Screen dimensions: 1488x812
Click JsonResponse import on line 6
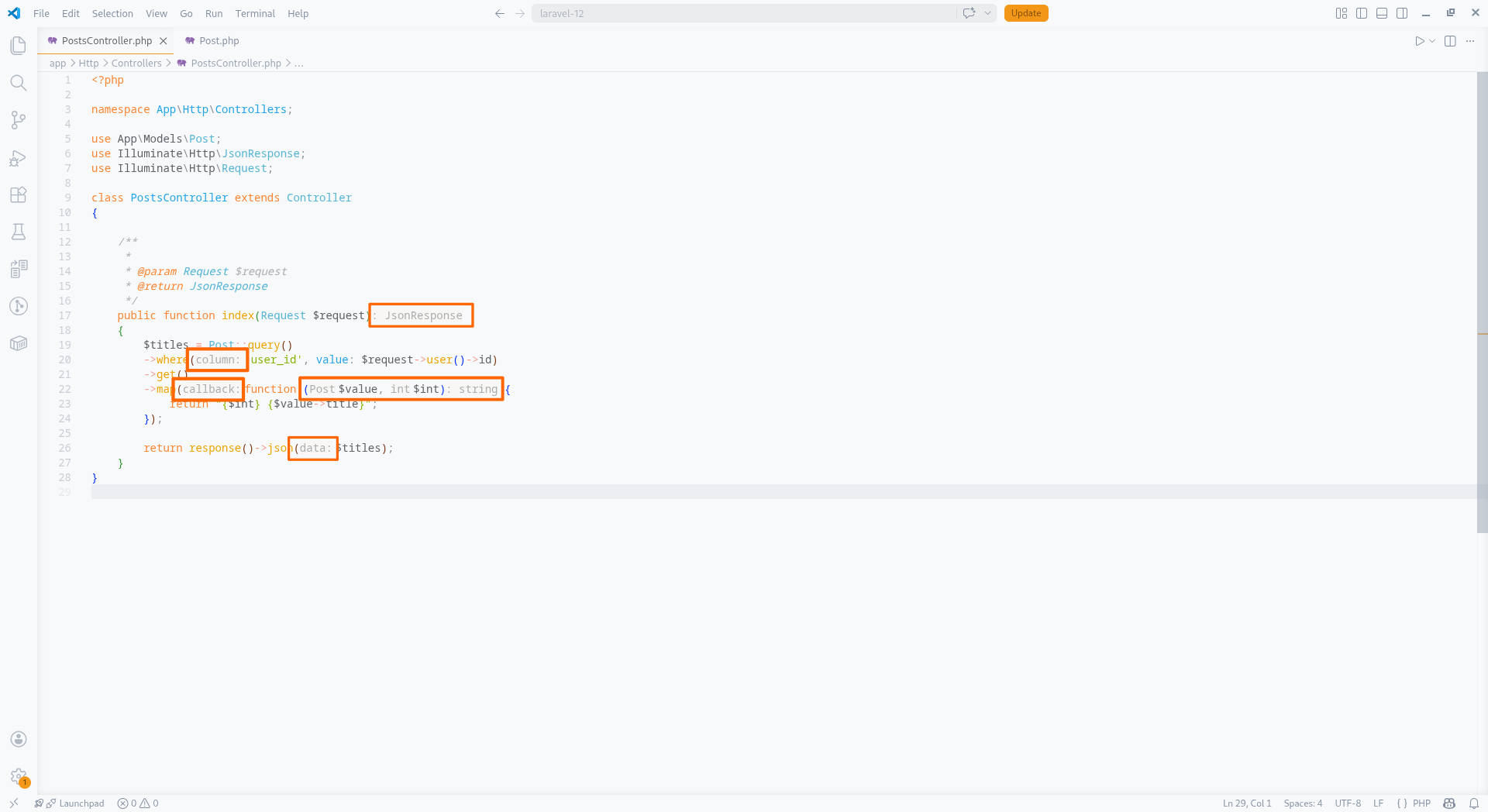point(260,153)
